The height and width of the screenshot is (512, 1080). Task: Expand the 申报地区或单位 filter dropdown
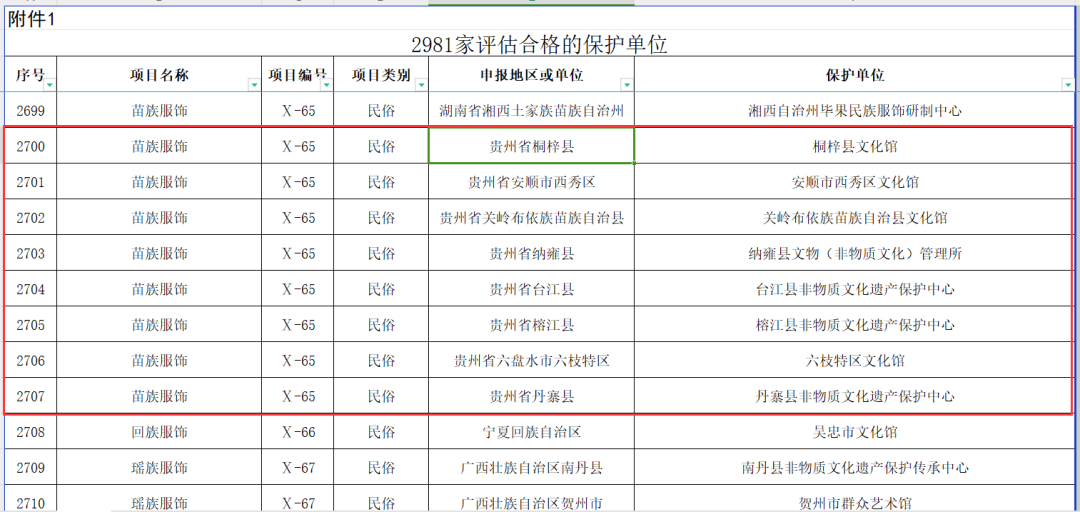(x=627, y=85)
